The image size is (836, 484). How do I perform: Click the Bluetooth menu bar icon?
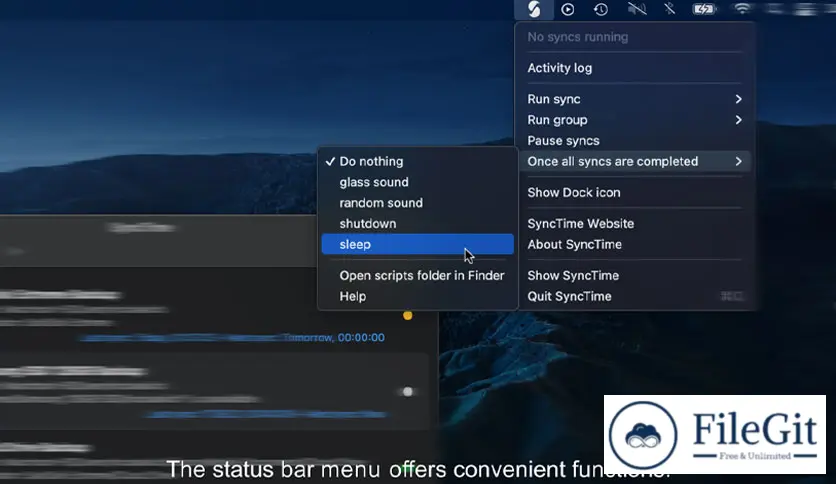click(x=670, y=9)
